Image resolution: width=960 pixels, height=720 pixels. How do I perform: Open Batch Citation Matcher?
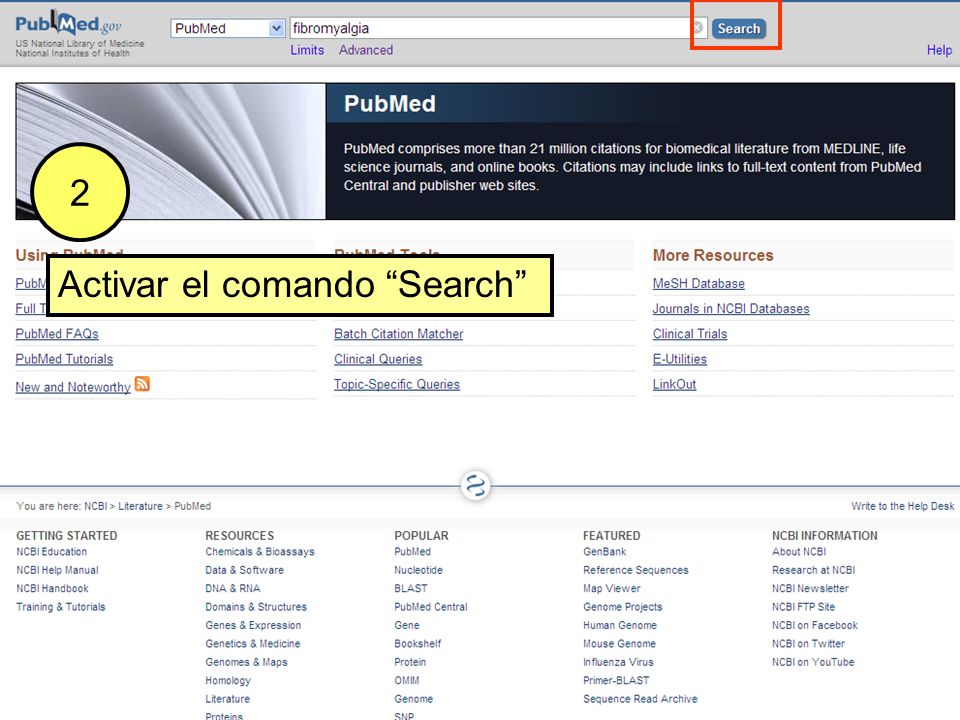399,334
